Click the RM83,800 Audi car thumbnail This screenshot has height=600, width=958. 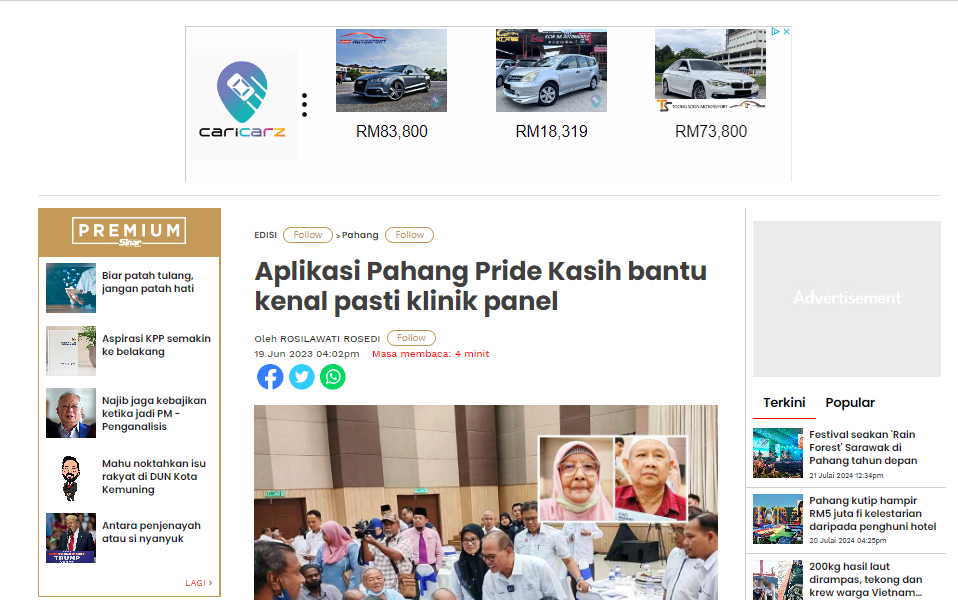(x=392, y=71)
